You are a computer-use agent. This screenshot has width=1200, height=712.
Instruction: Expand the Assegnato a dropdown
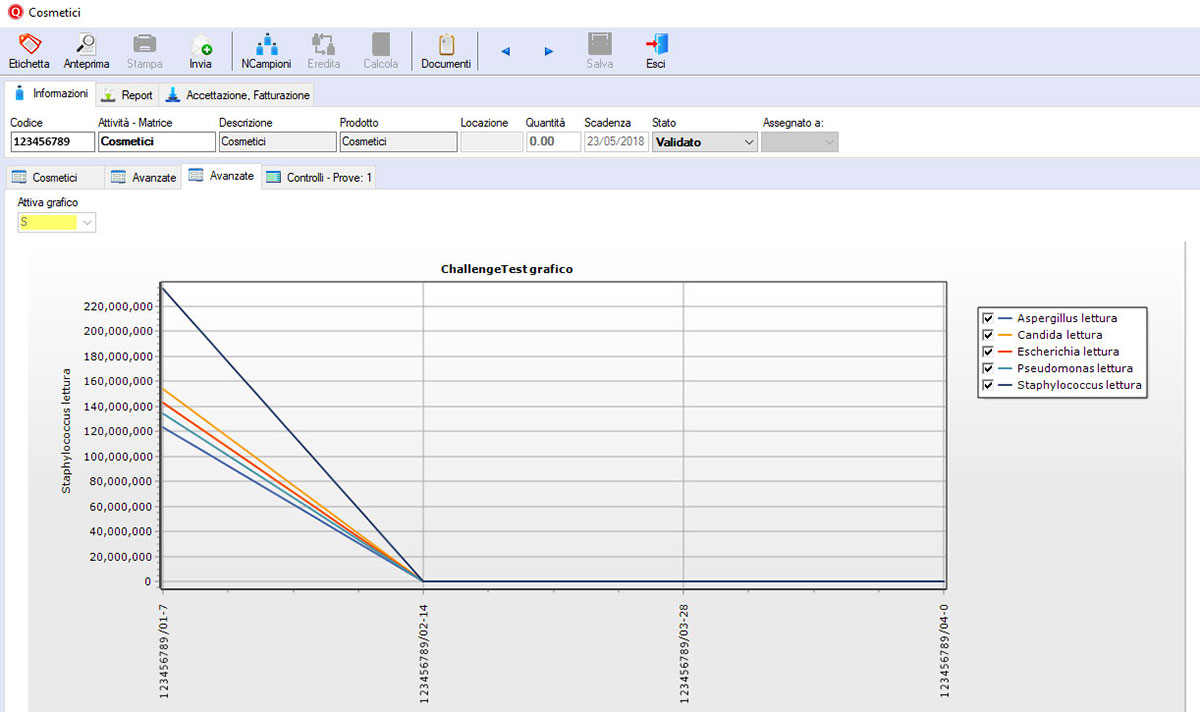click(x=831, y=142)
